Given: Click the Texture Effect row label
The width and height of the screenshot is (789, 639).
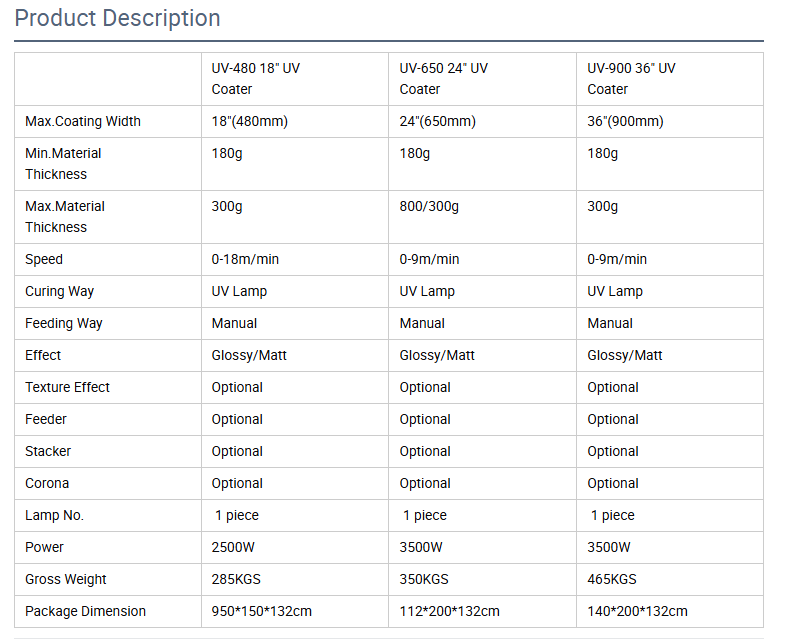Looking at the screenshot, I should [x=67, y=387].
